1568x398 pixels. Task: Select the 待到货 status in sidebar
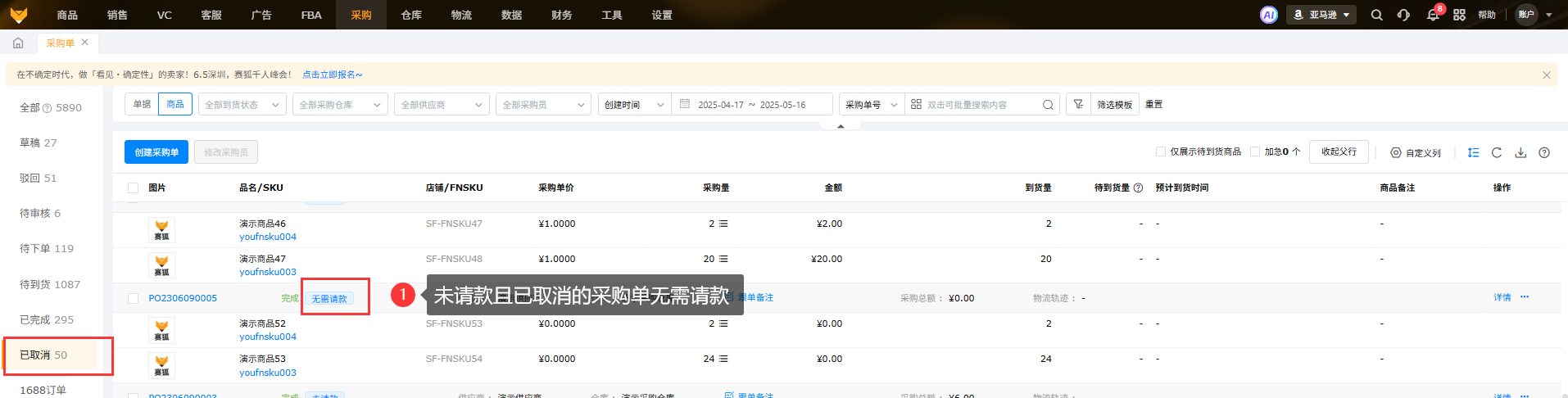50,284
